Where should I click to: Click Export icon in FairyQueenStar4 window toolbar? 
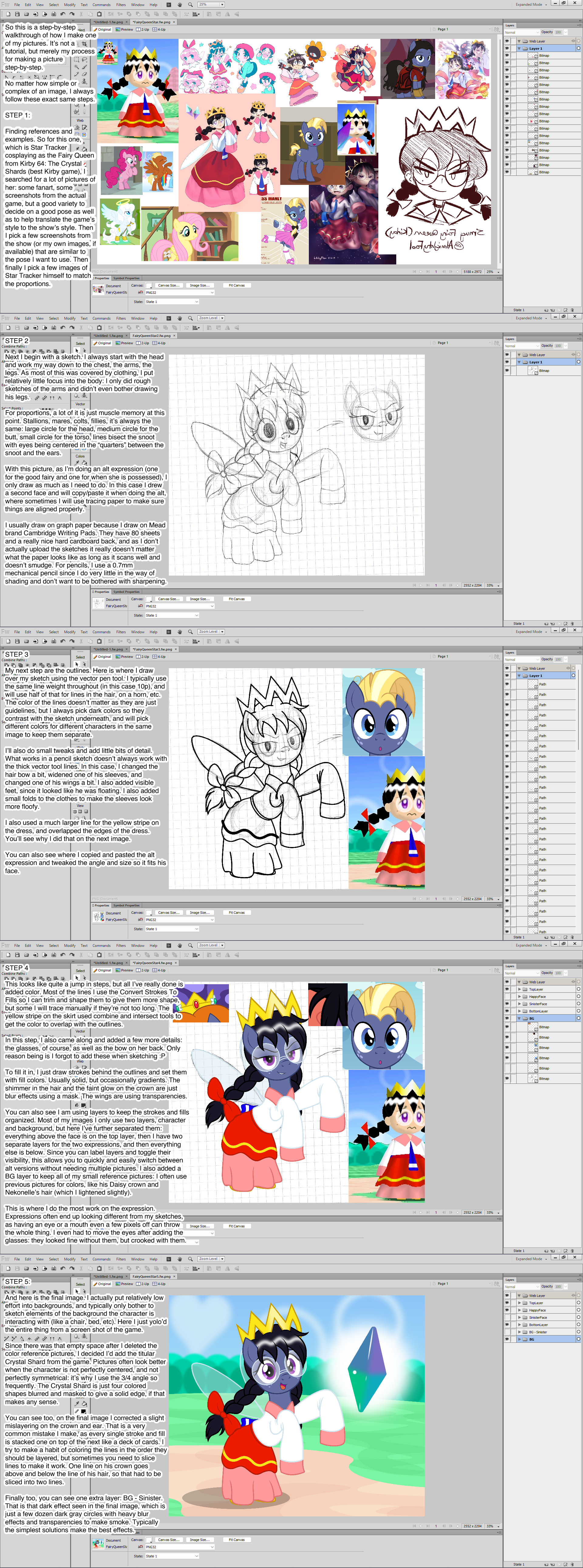click(x=44, y=954)
